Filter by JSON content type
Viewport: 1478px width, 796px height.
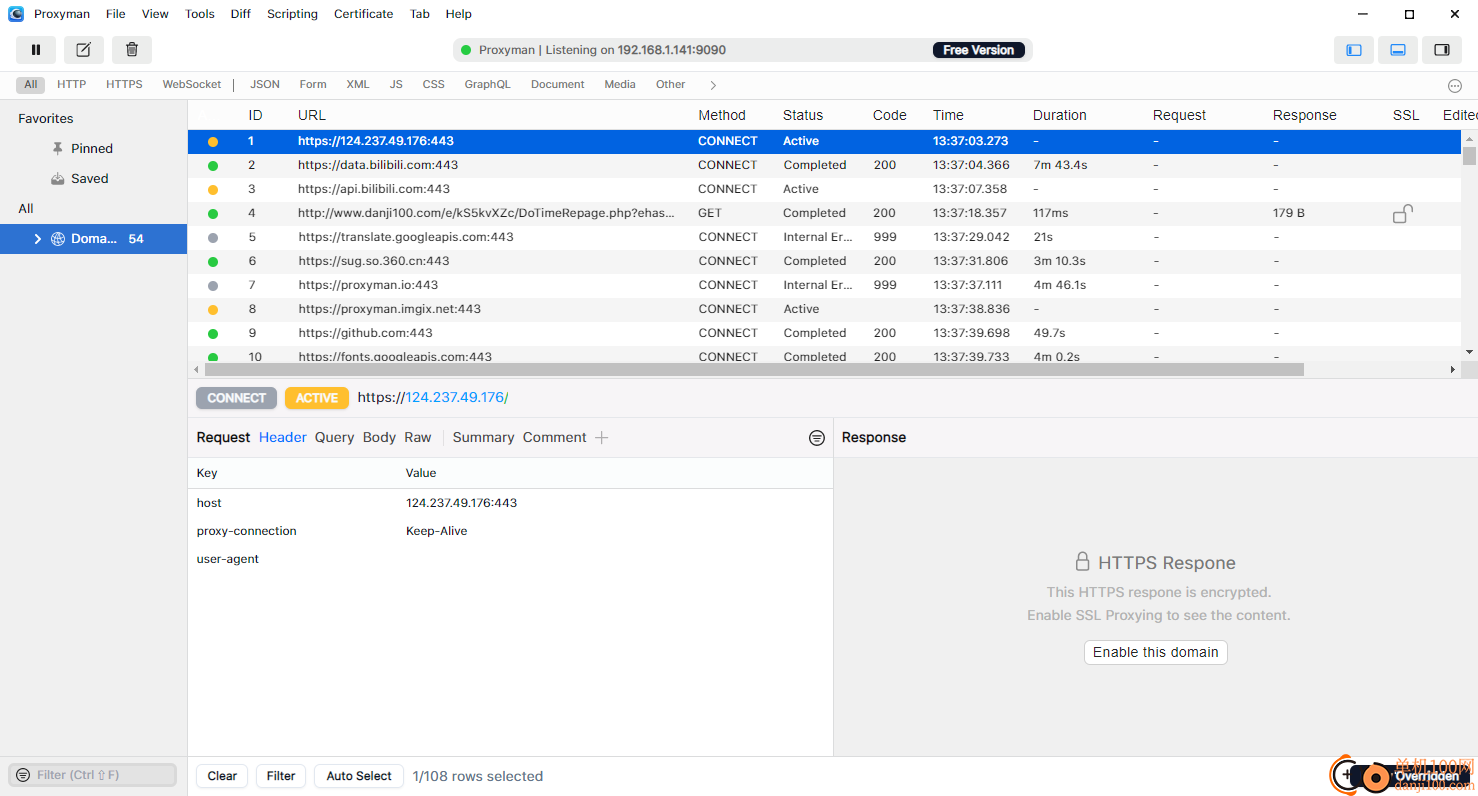click(x=265, y=85)
